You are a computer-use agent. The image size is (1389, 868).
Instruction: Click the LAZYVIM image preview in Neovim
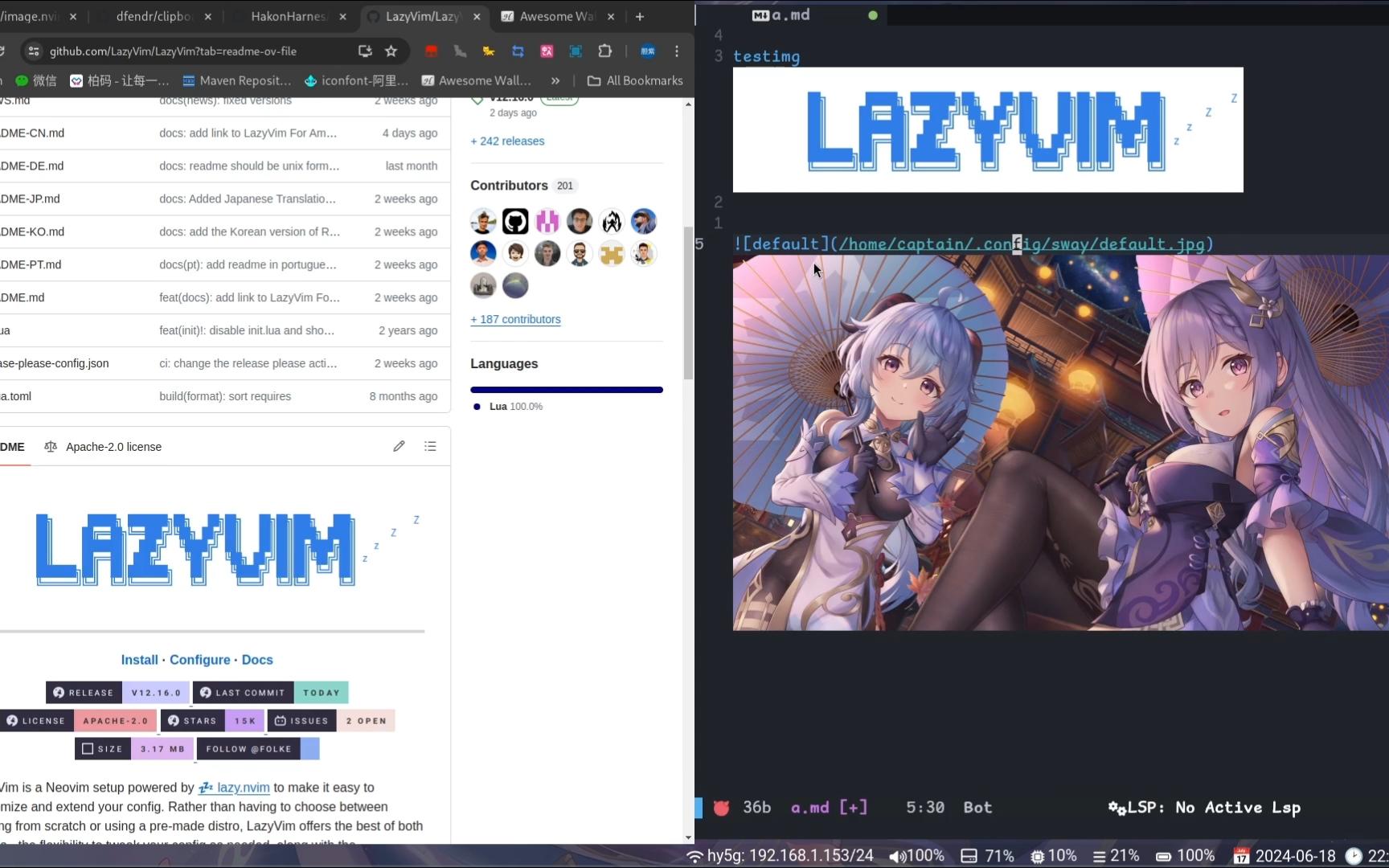tap(988, 129)
